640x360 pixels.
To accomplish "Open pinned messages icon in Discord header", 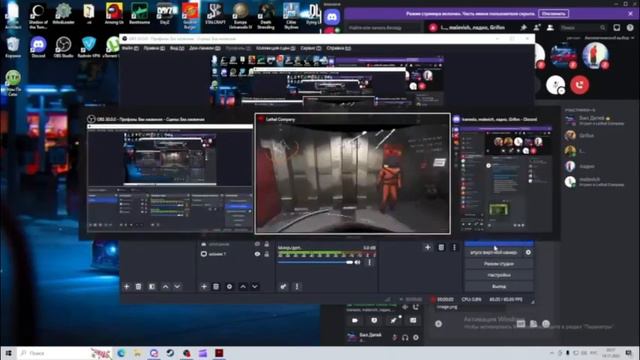I will point(523,28).
